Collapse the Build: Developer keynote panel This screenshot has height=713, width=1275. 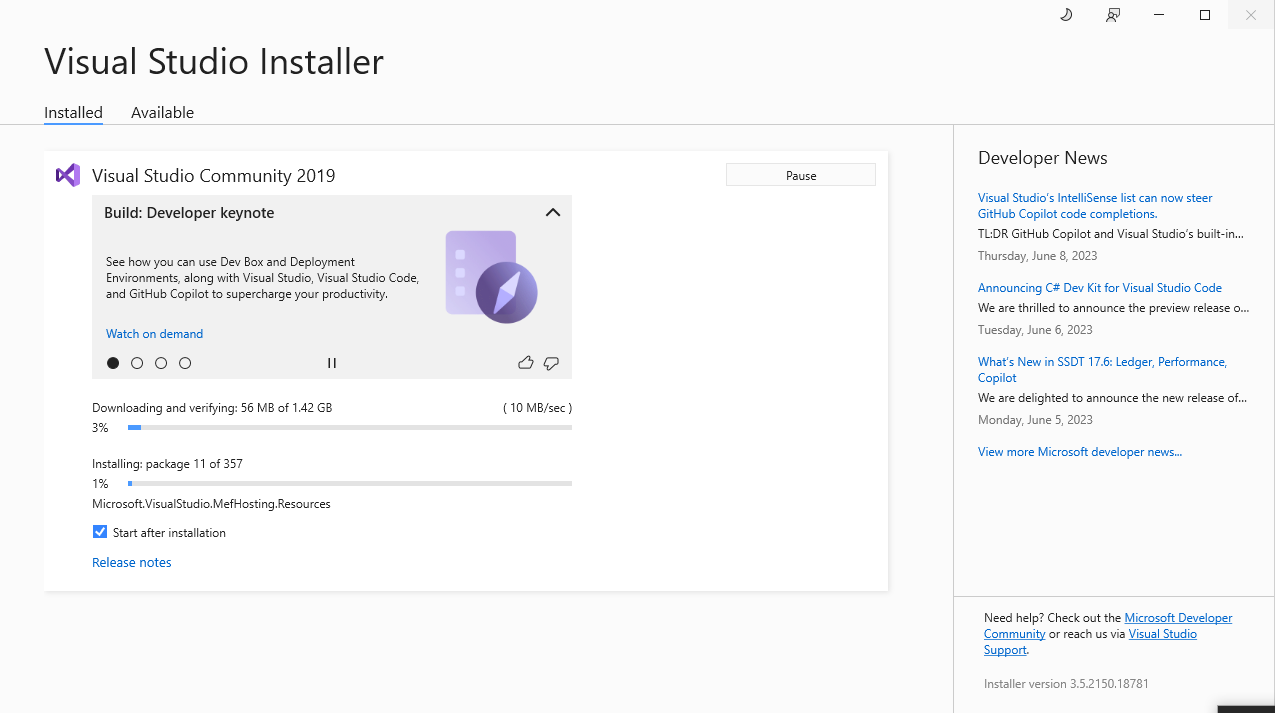(552, 212)
